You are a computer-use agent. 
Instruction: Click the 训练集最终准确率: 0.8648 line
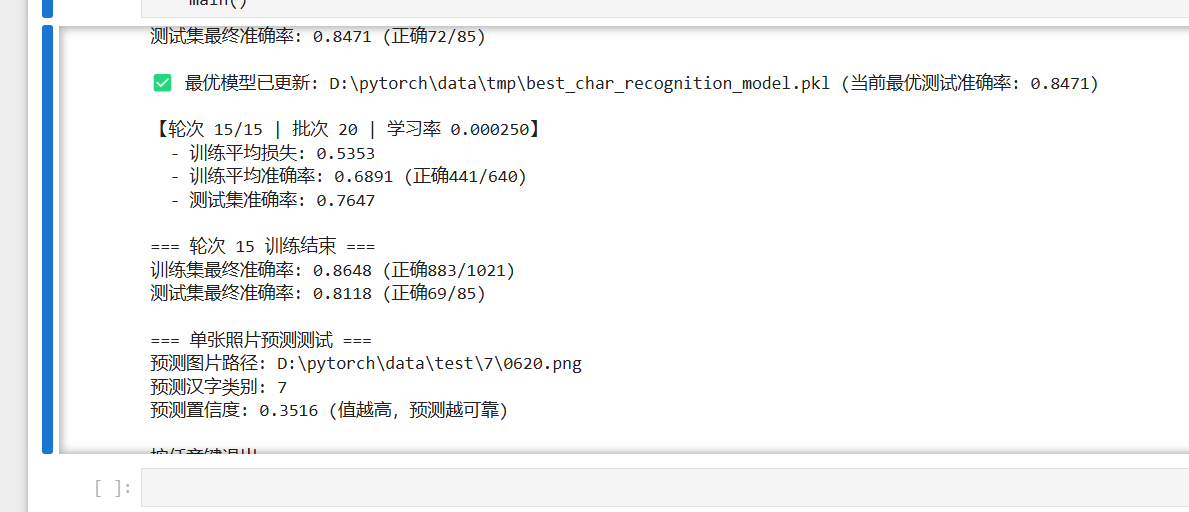click(333, 270)
